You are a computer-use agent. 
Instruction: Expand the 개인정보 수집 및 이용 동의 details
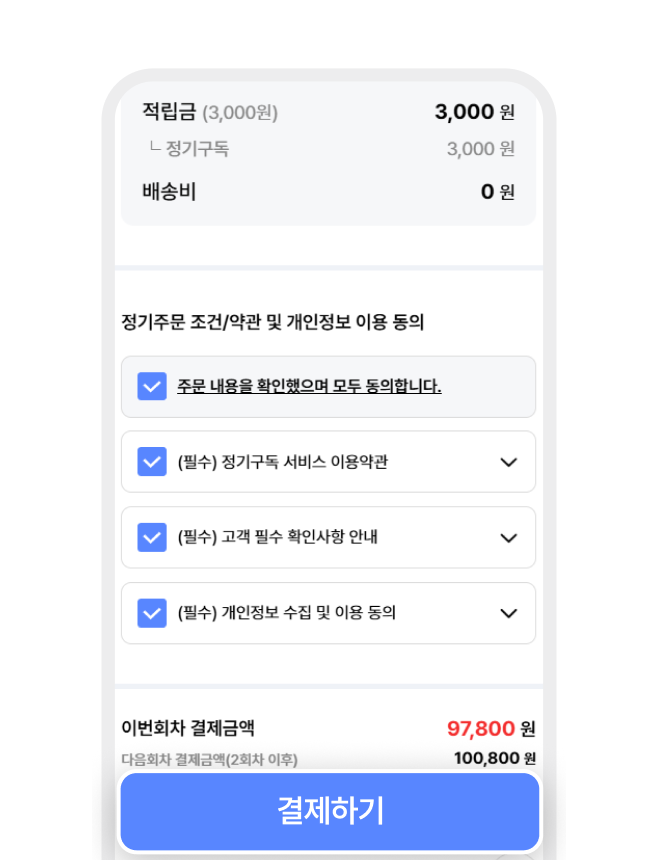coord(509,613)
